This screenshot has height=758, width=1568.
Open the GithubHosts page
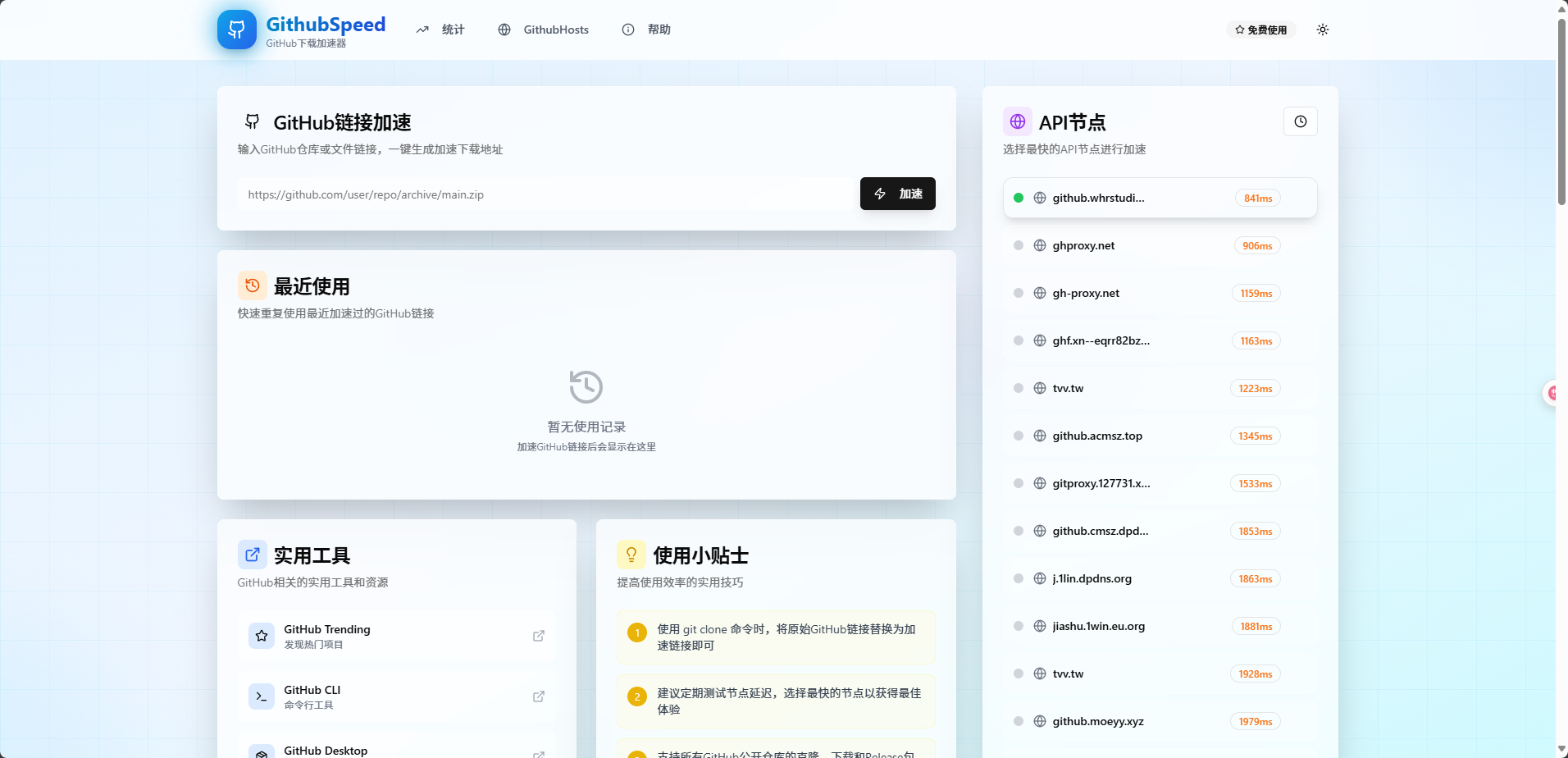543,29
